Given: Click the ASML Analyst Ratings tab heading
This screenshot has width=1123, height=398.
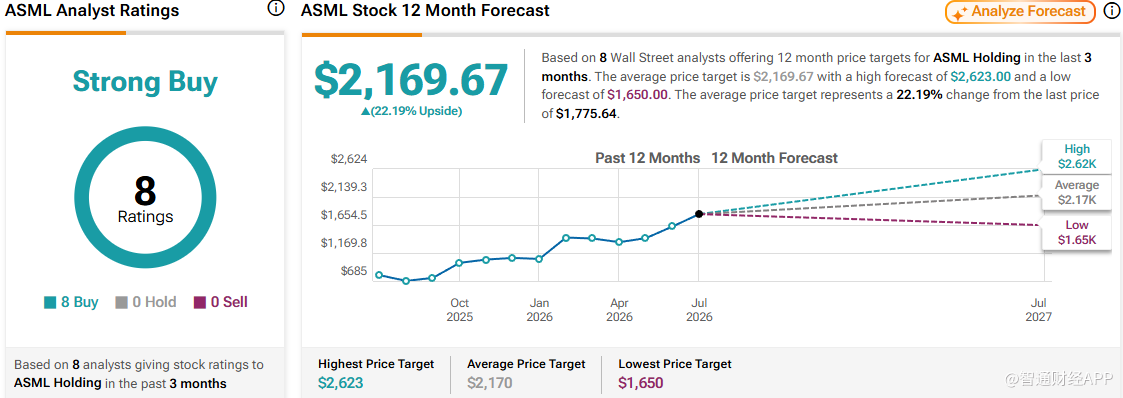Looking at the screenshot, I should pos(92,11).
